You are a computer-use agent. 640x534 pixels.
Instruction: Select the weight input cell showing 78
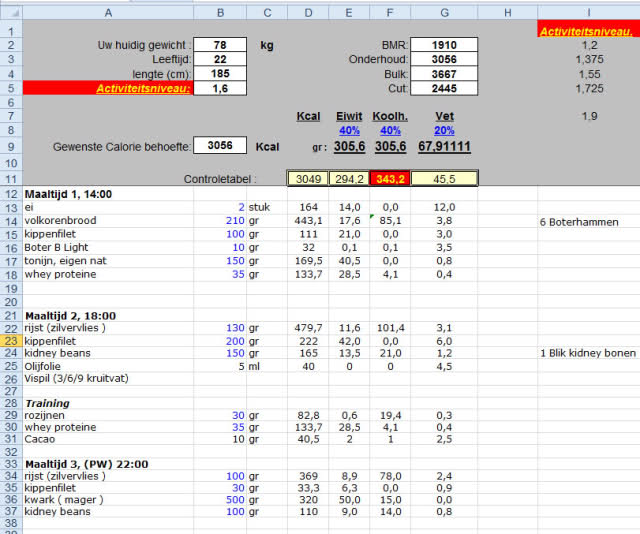(x=220, y=45)
